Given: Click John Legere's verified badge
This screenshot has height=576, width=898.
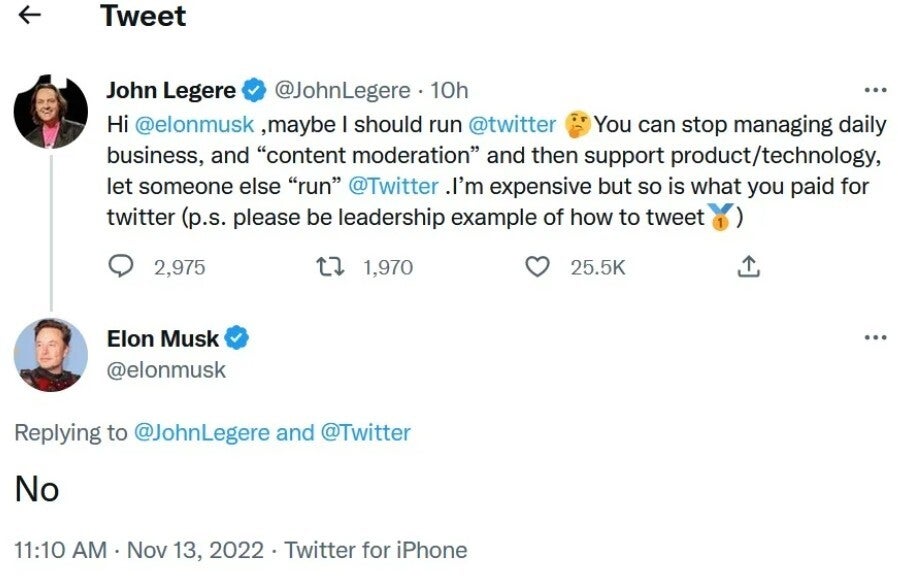Looking at the screenshot, I should pyautogui.click(x=254, y=91).
